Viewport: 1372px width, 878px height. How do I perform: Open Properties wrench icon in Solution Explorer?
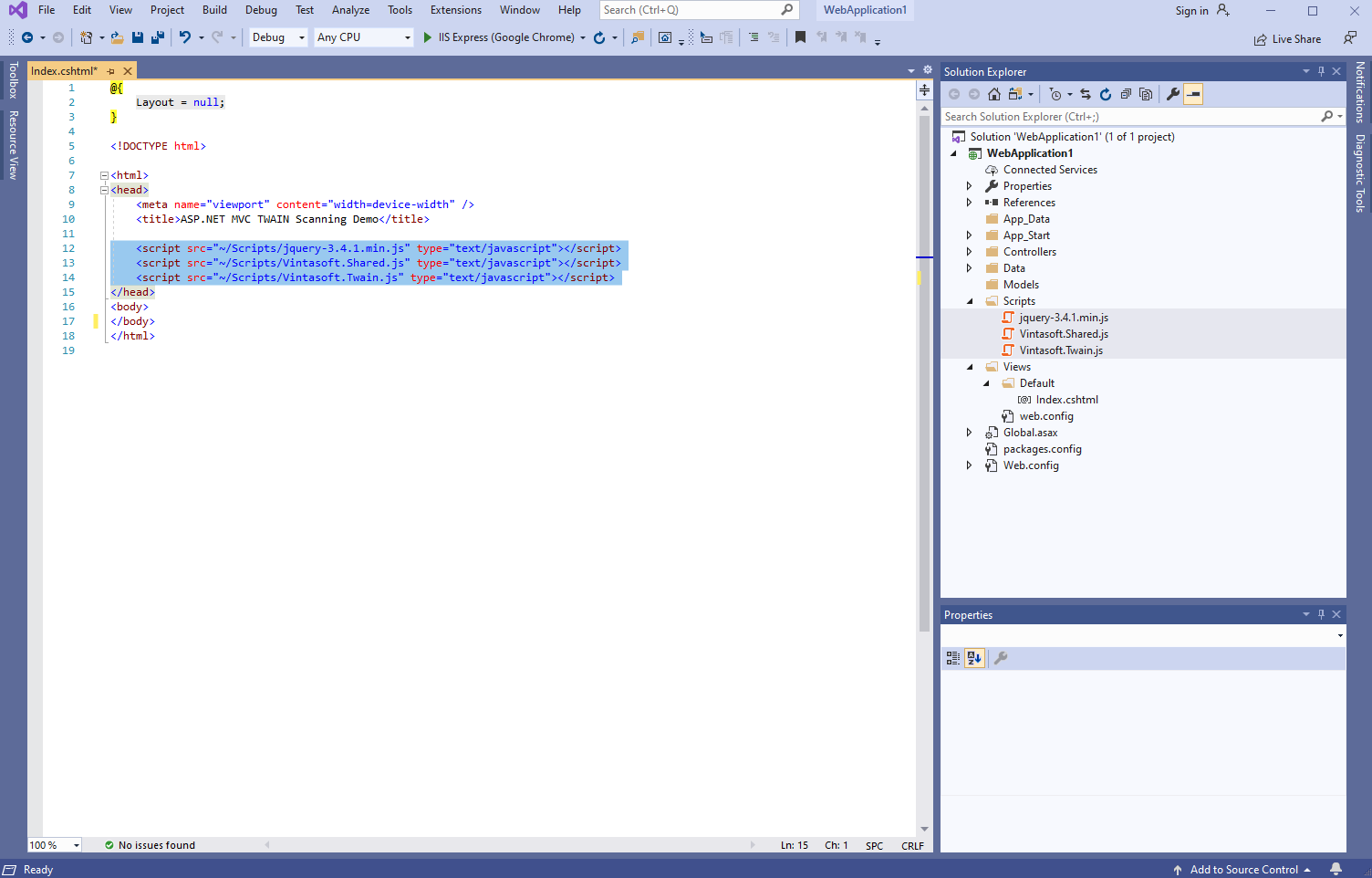pos(1173,94)
